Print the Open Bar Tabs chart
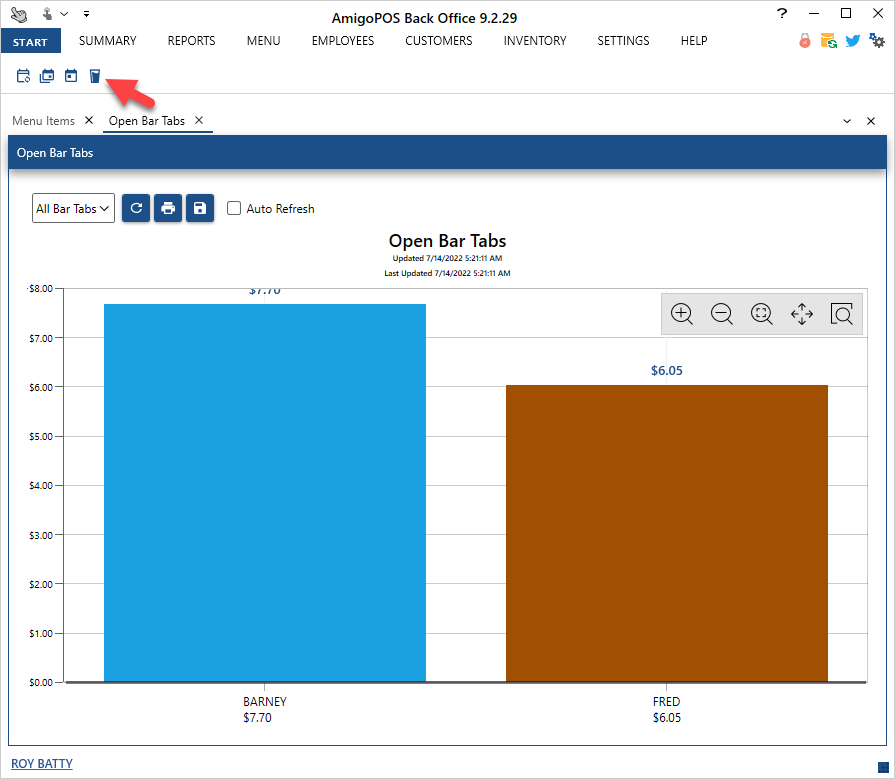895x779 pixels. coord(168,208)
